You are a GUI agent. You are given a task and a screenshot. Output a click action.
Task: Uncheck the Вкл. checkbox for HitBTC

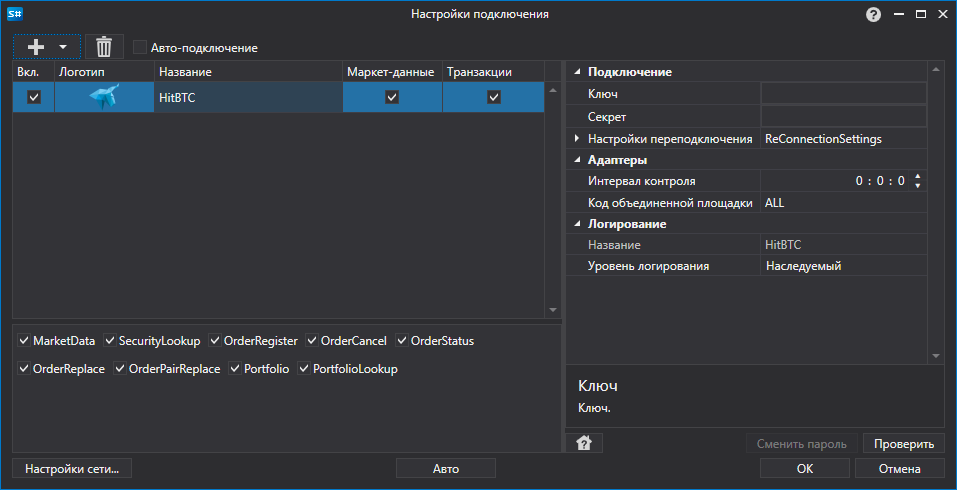(34, 97)
